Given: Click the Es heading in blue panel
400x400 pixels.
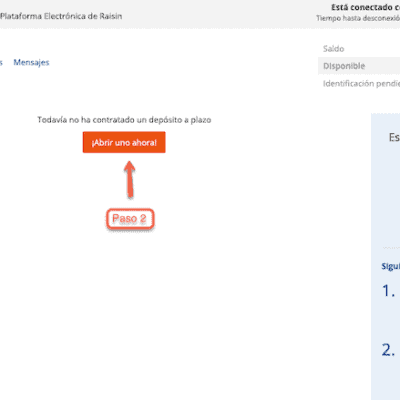Looking at the screenshot, I should point(394,137).
